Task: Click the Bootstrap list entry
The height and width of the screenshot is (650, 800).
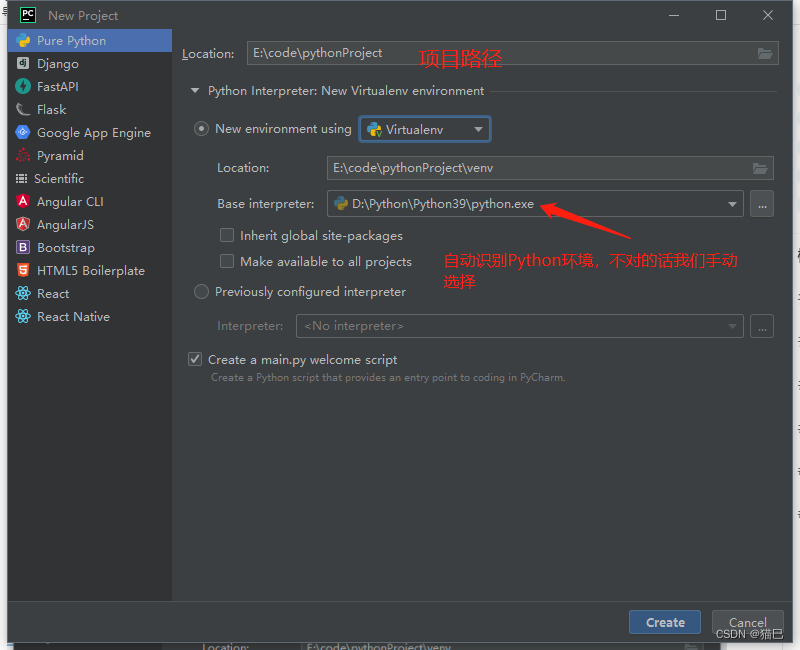Action: pyautogui.click(x=90, y=247)
